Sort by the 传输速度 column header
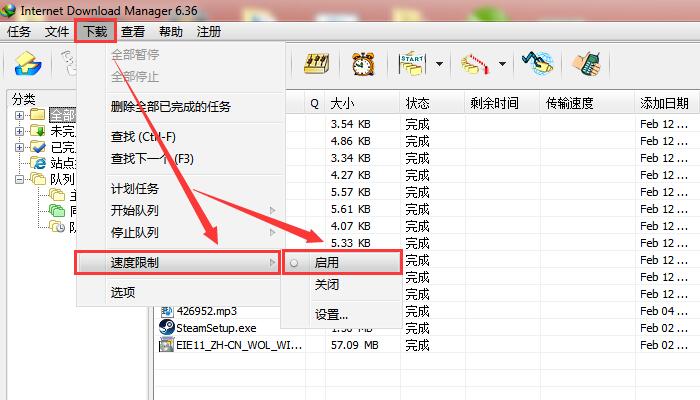The image size is (700, 400). click(x=587, y=103)
